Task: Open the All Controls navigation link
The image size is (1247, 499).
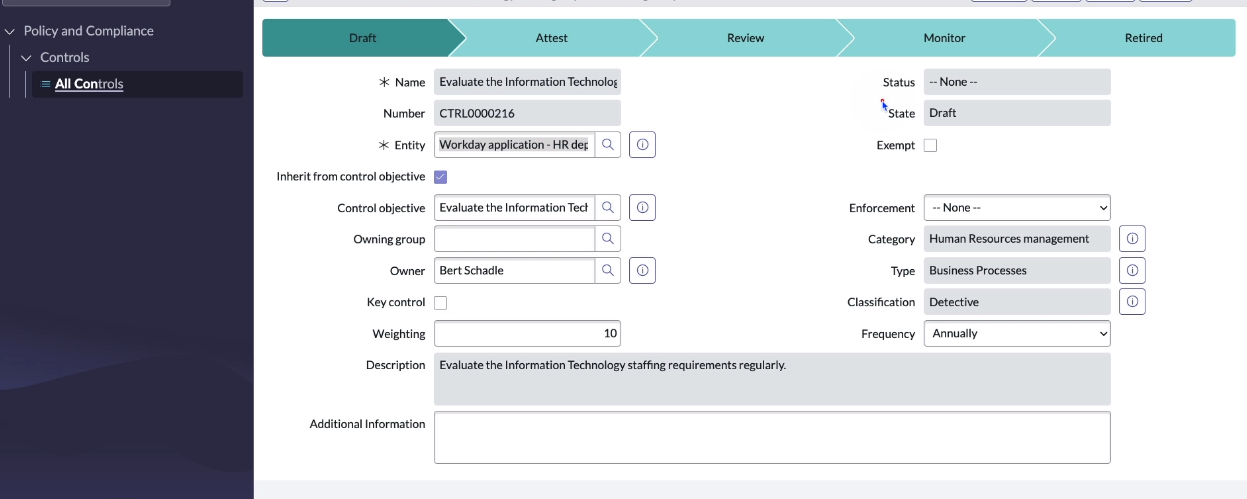Action: (x=89, y=84)
